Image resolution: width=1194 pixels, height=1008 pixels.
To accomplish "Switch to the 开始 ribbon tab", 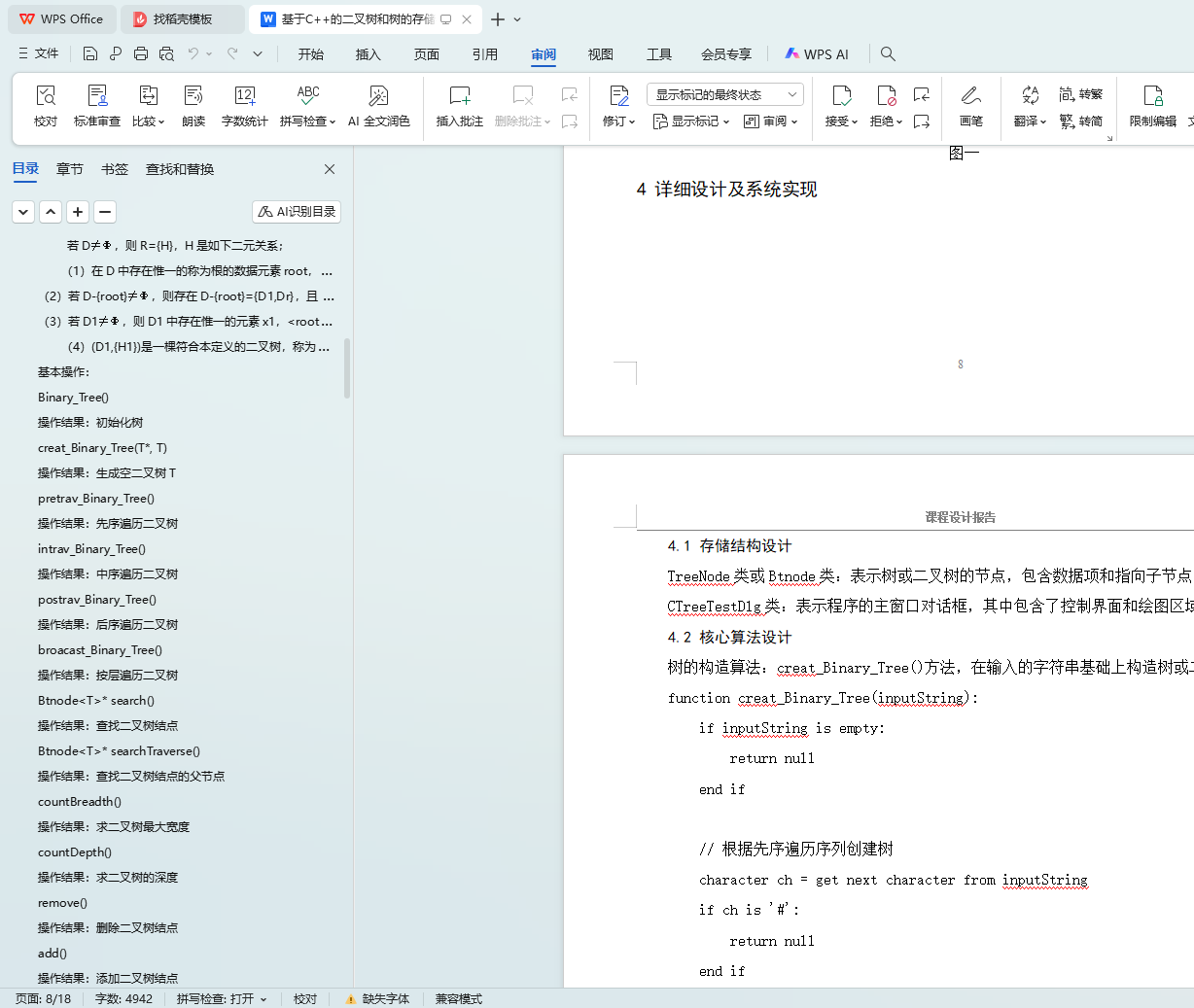I will tap(311, 54).
